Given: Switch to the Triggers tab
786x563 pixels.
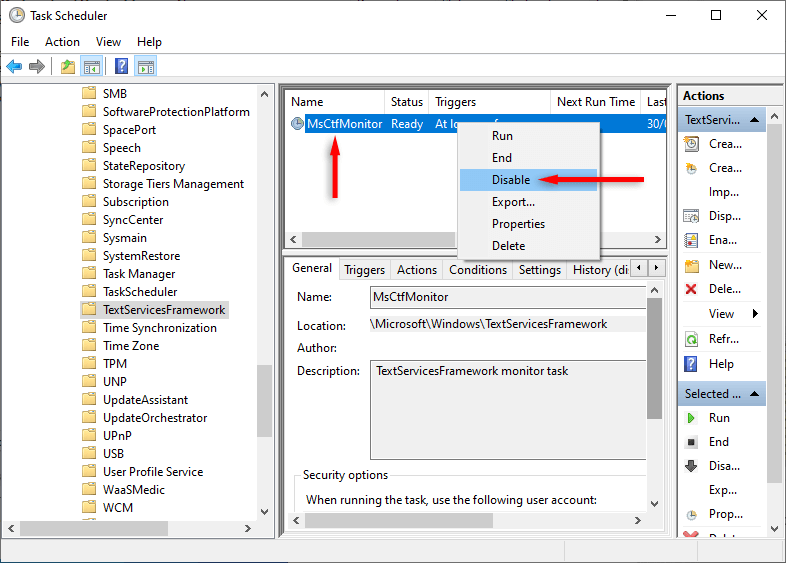Looking at the screenshot, I should [364, 270].
